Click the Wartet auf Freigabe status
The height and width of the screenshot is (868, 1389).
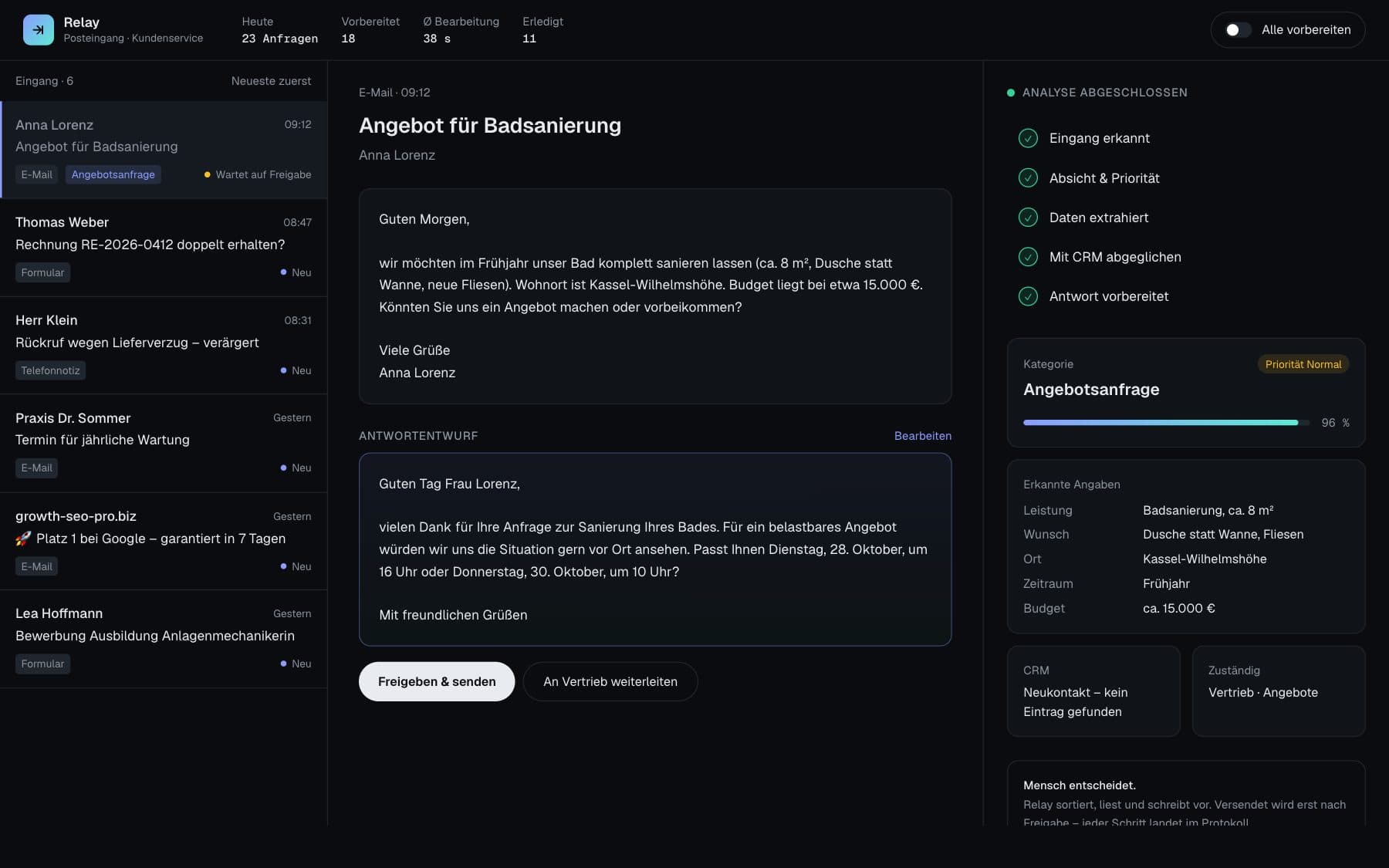click(258, 174)
